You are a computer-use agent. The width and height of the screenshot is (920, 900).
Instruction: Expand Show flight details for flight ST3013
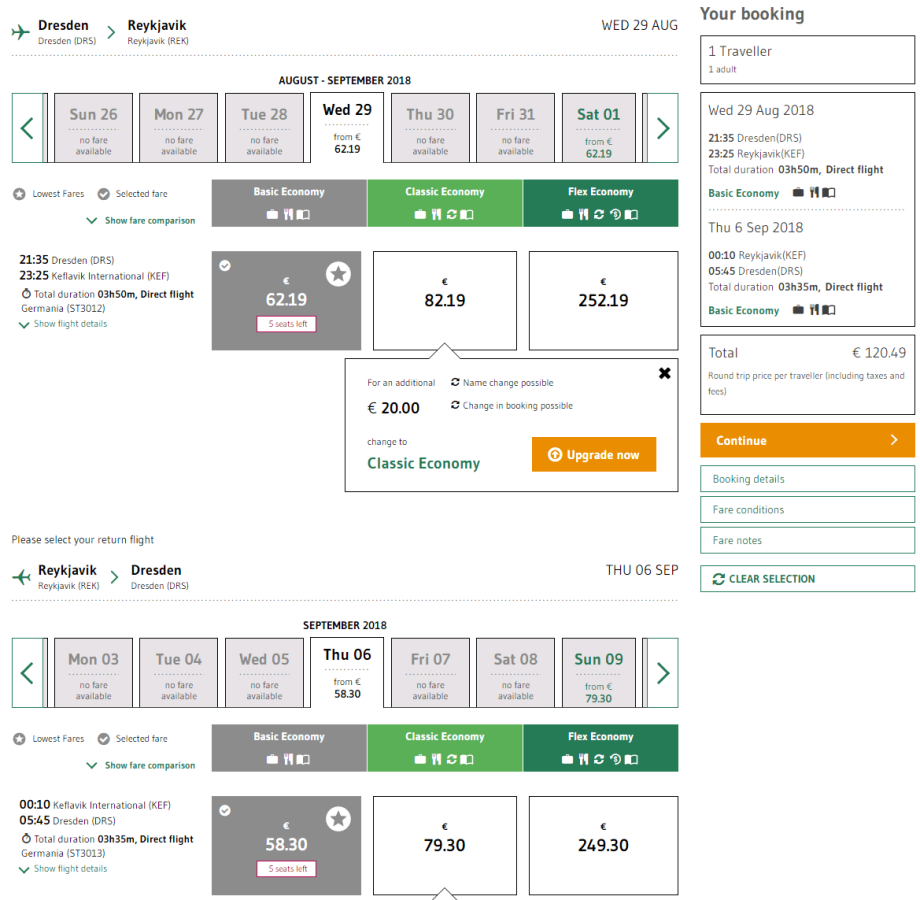70,869
